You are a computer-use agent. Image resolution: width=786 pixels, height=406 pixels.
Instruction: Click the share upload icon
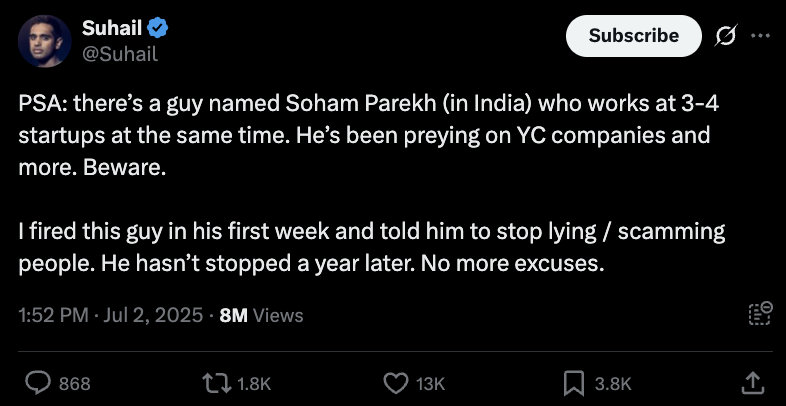(x=753, y=381)
